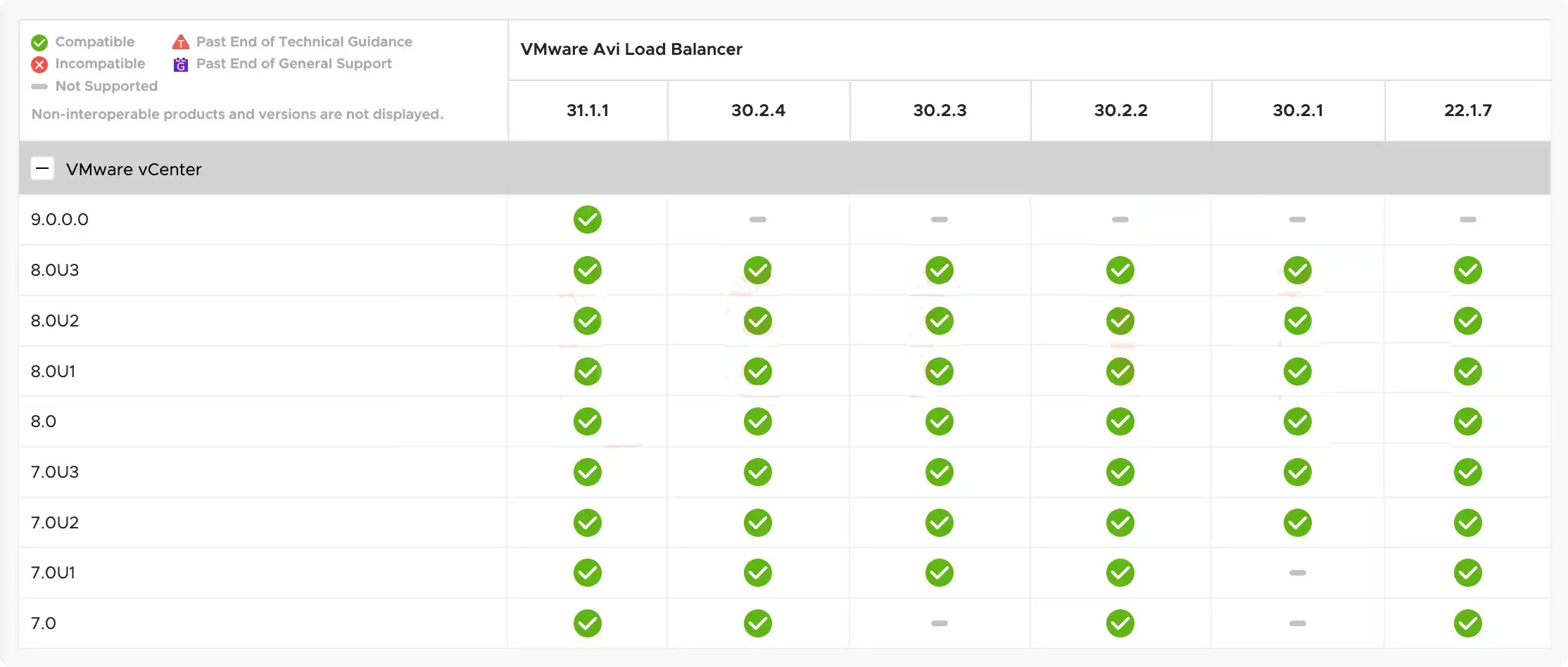Click the compatible check for 7.0U2 under 31.1.1
The image size is (1568, 667).
(x=588, y=522)
